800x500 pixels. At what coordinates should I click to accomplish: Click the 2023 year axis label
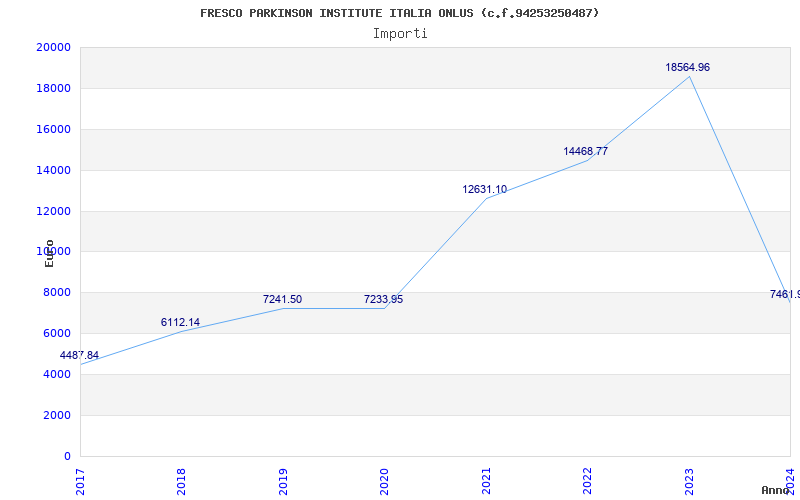point(689,480)
